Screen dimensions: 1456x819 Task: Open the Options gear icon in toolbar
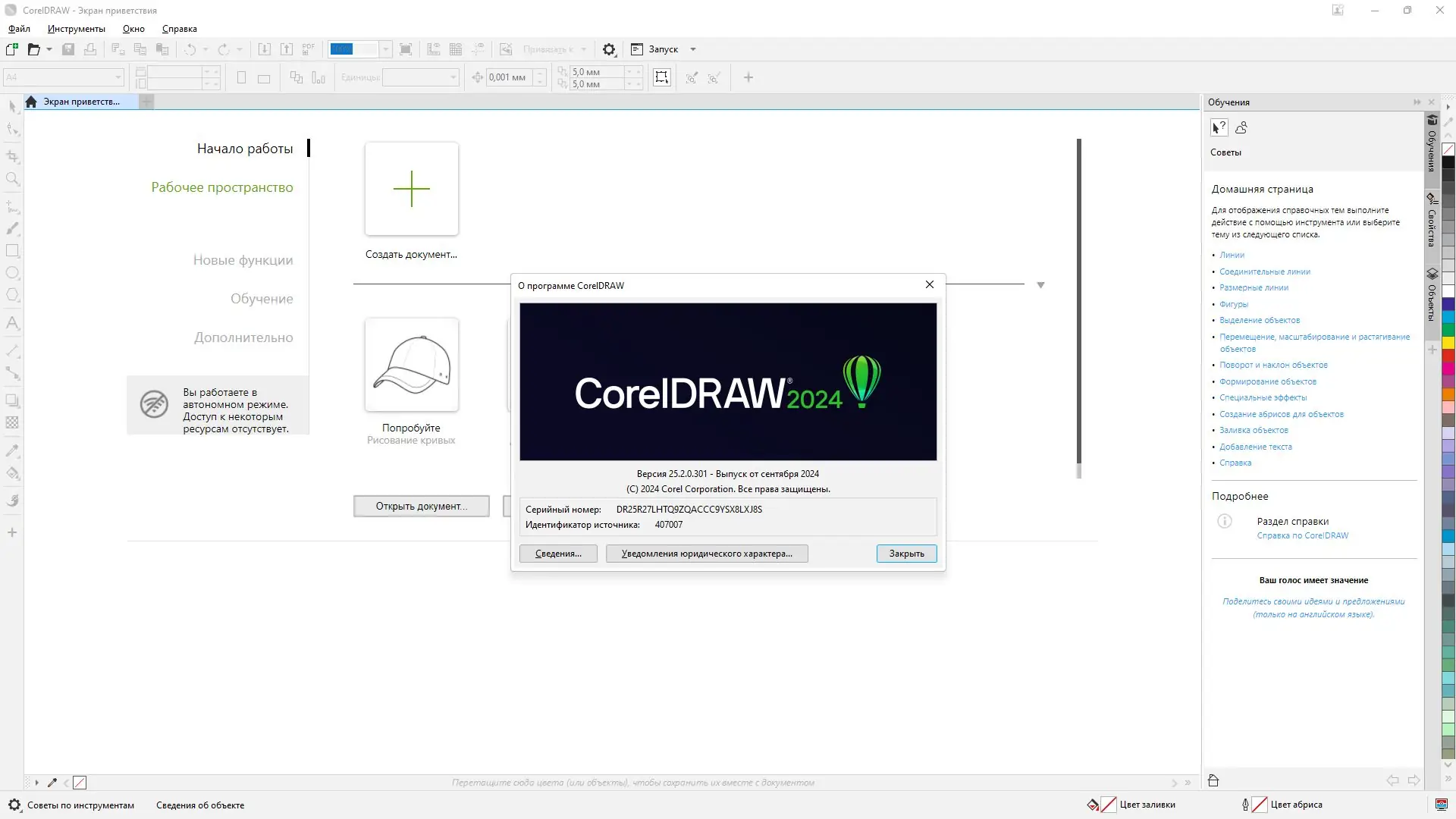(x=609, y=49)
